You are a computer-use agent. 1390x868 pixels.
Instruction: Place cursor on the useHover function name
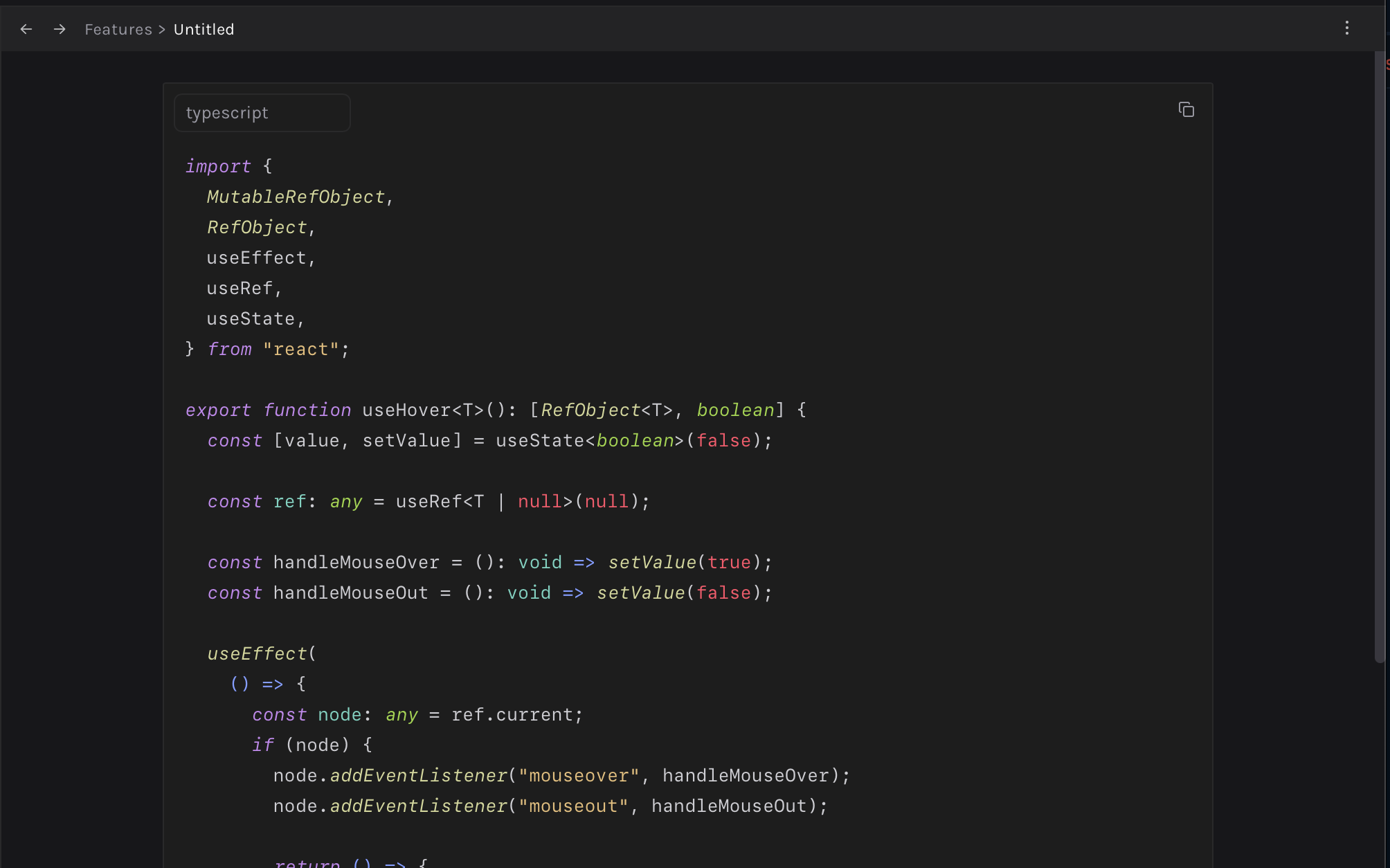(x=406, y=410)
